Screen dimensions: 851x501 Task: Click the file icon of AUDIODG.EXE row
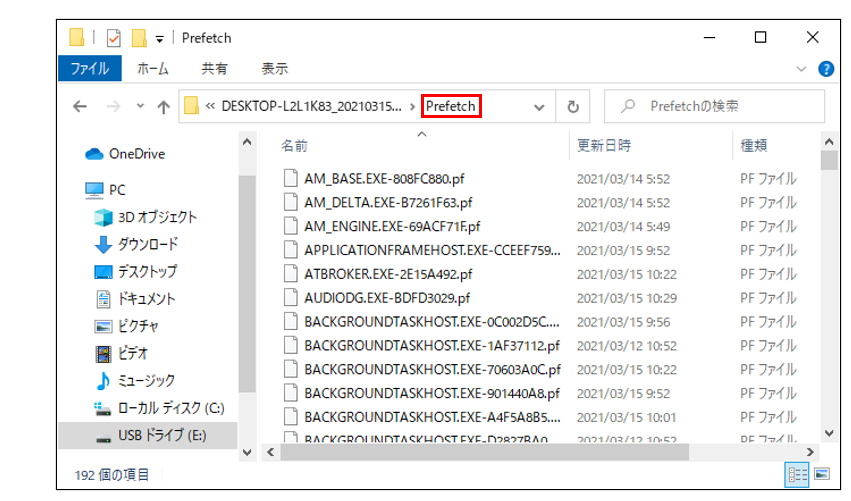point(291,298)
